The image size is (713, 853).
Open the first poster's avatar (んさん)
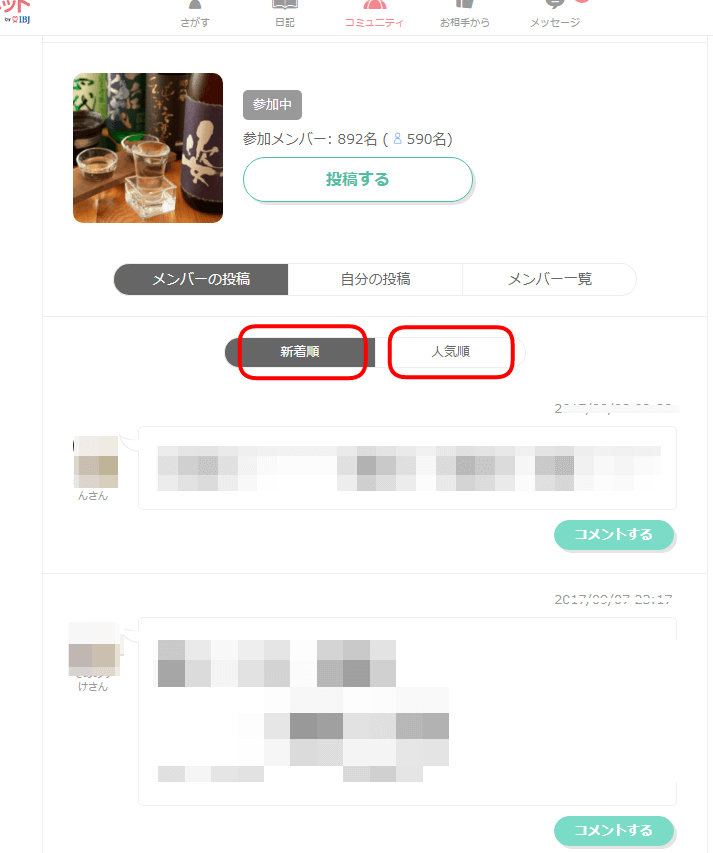click(x=96, y=462)
